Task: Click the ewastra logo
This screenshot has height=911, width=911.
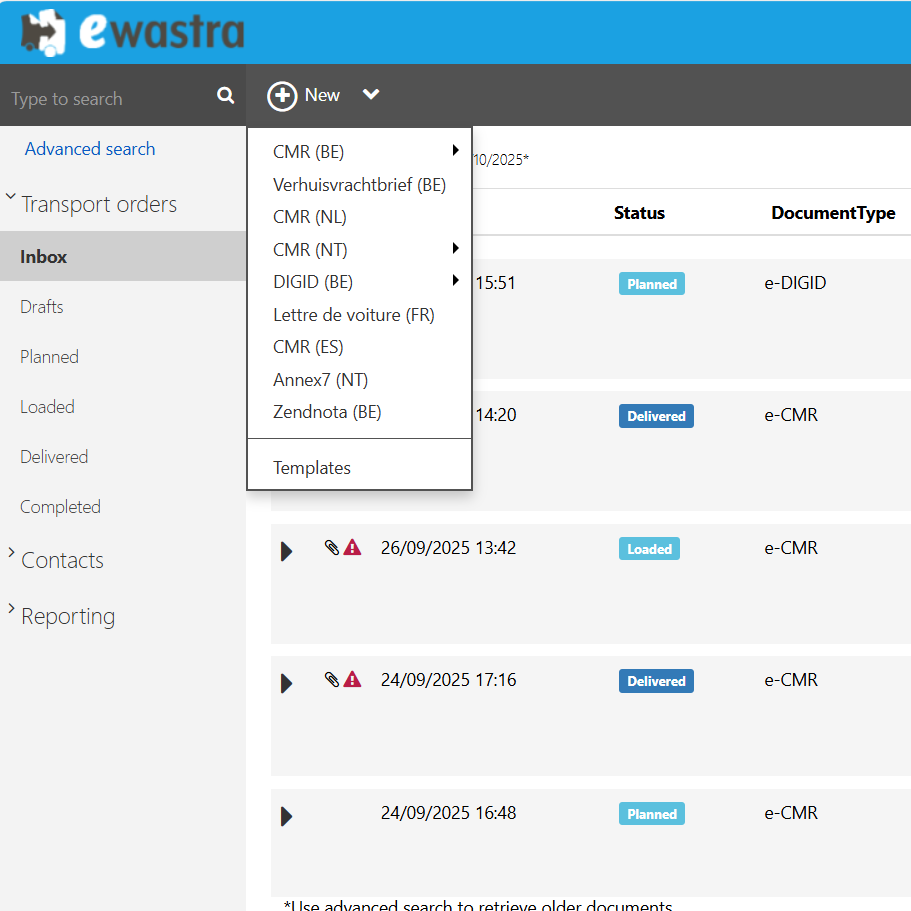Action: pos(132,32)
